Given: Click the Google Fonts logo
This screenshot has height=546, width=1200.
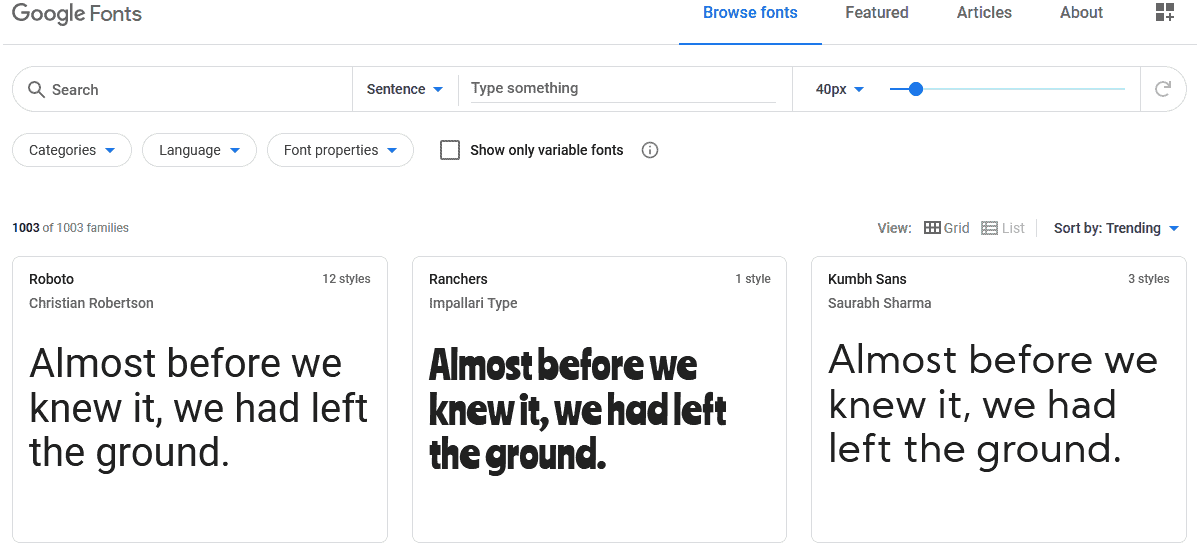Looking at the screenshot, I should pyautogui.click(x=77, y=14).
